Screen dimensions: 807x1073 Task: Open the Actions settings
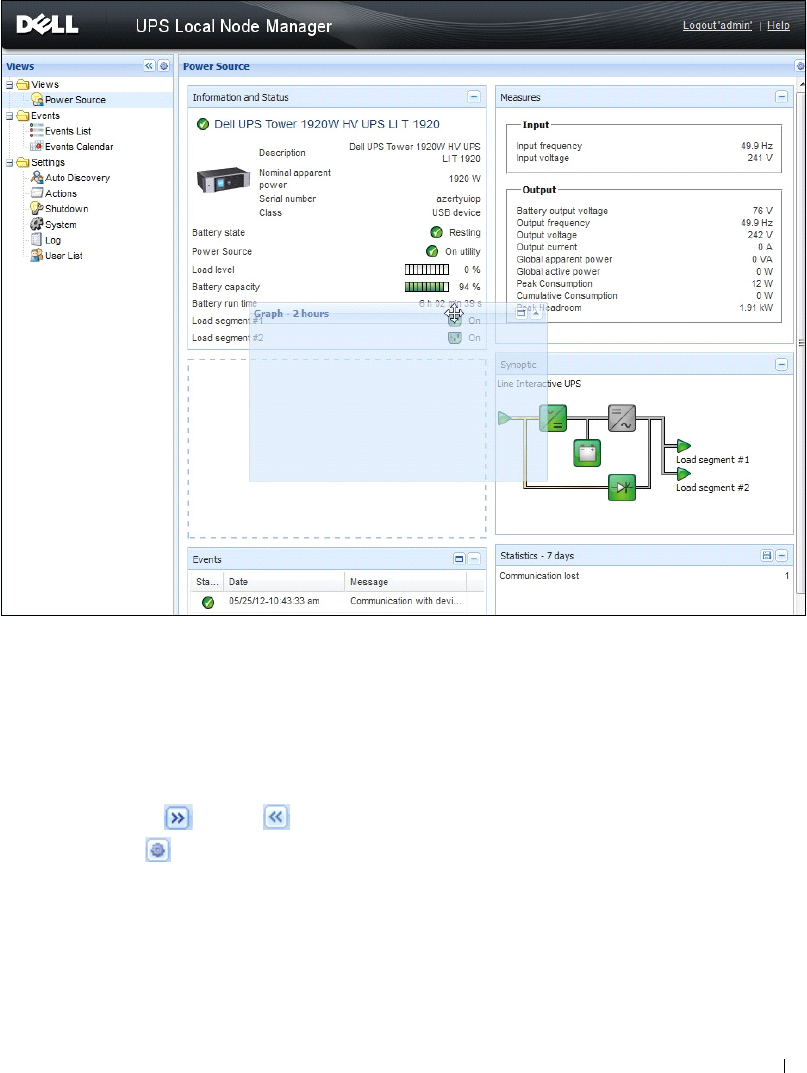[61, 193]
